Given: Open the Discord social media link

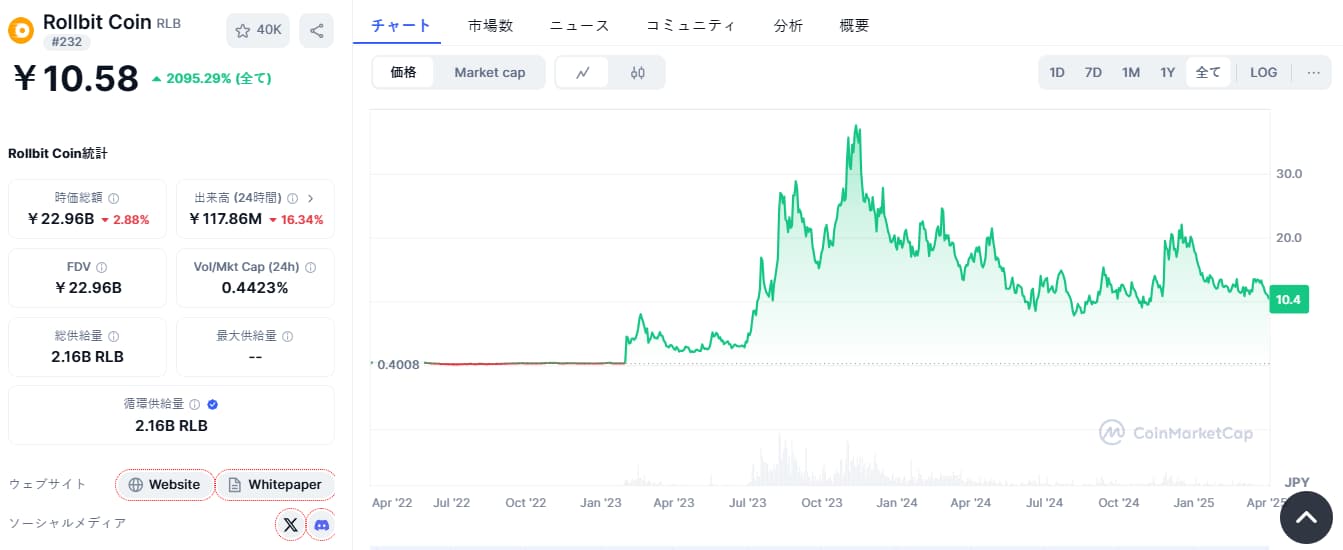Looking at the screenshot, I should (x=321, y=524).
